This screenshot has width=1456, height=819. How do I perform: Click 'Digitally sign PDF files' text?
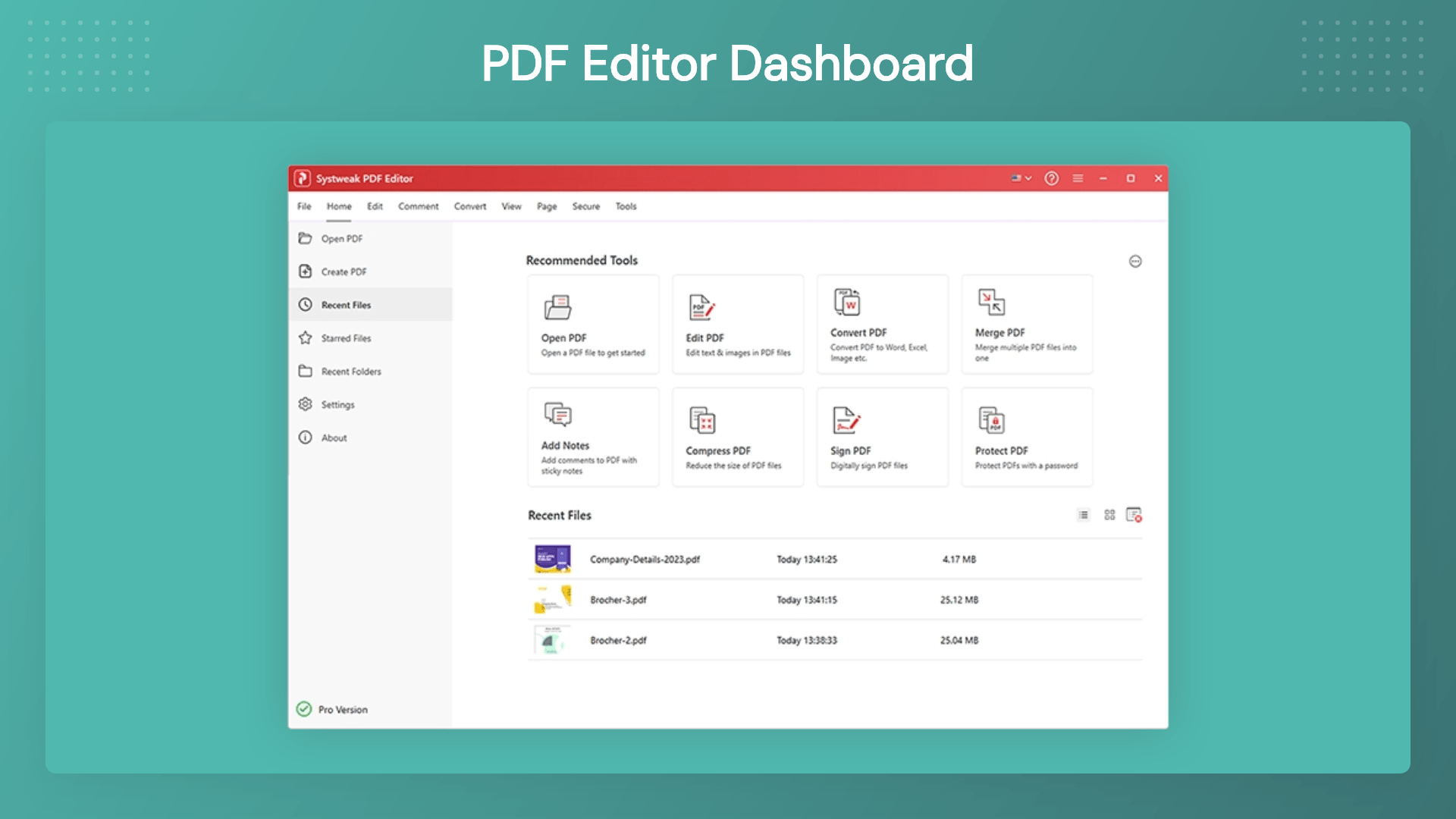click(x=868, y=466)
